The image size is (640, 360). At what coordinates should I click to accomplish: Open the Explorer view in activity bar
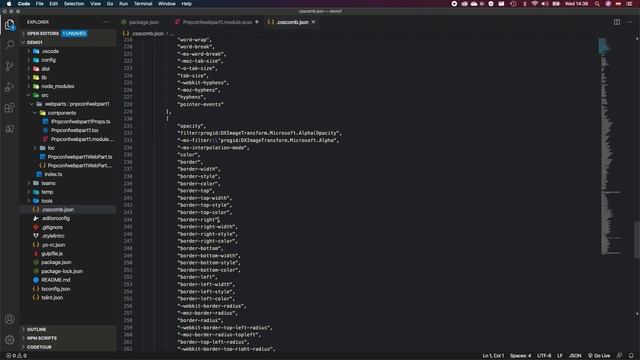point(10,25)
